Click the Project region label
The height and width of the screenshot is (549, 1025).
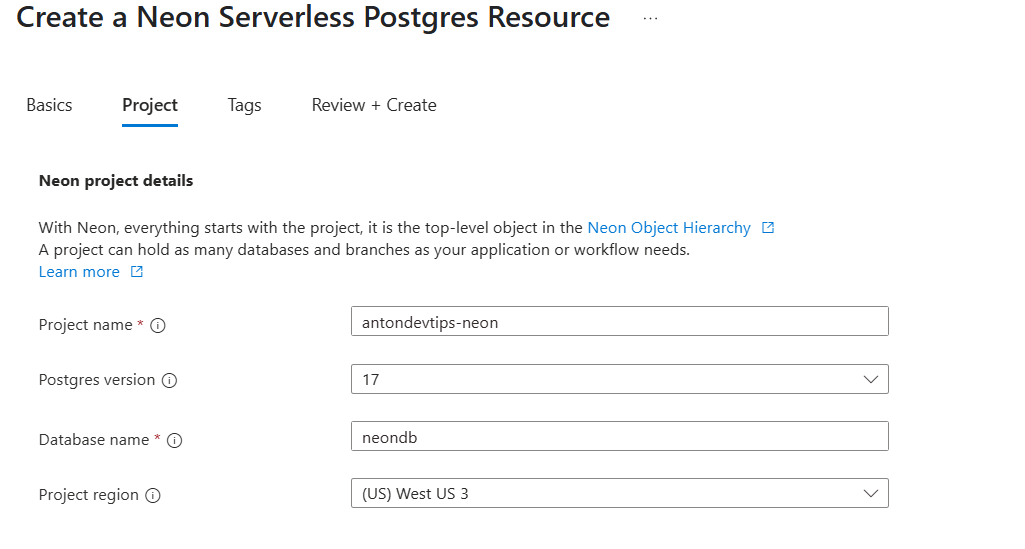[88, 495]
